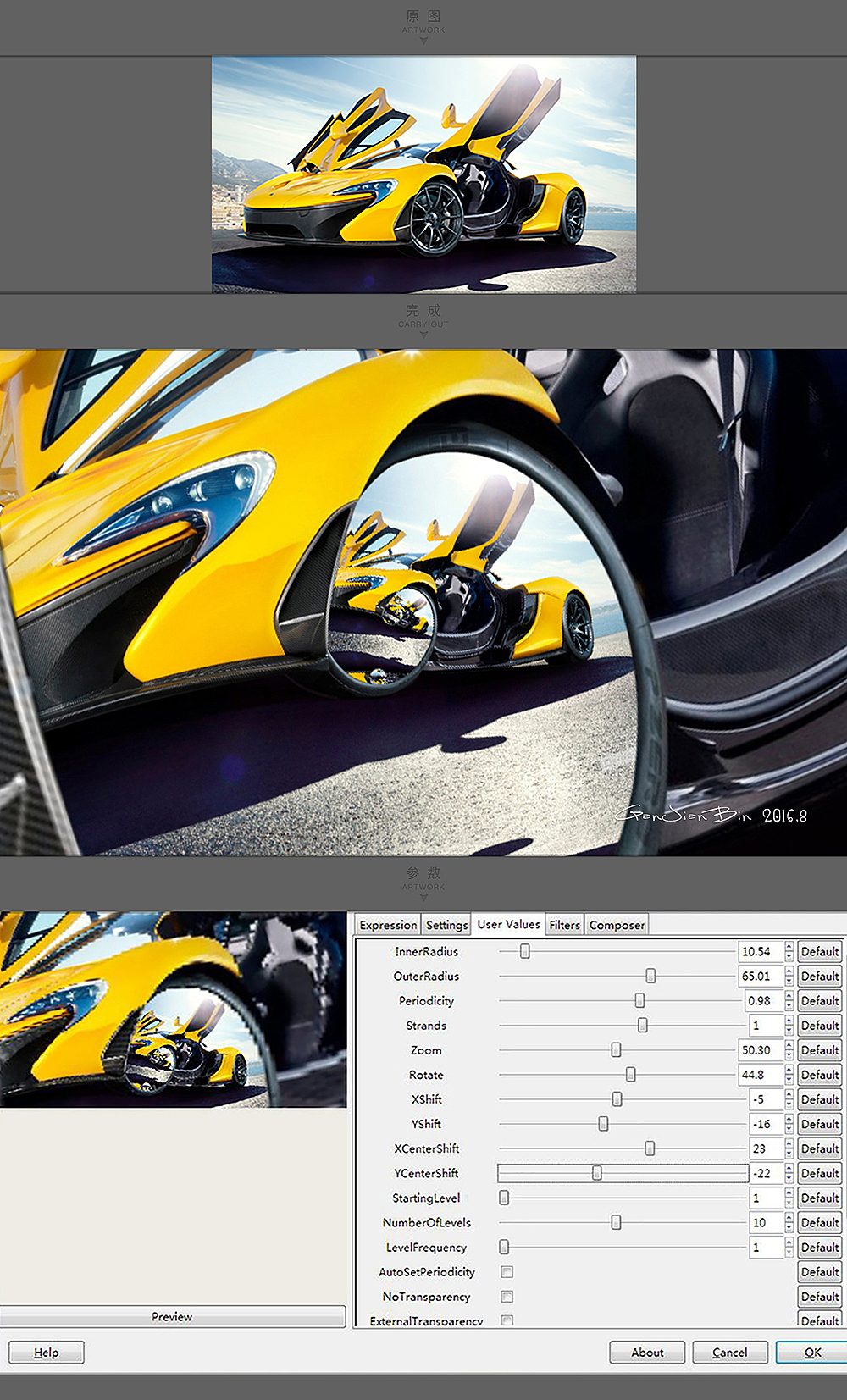Image resolution: width=847 pixels, height=1400 pixels.
Task: Click the NumberOfLevels value field 10
Action: tap(767, 1222)
